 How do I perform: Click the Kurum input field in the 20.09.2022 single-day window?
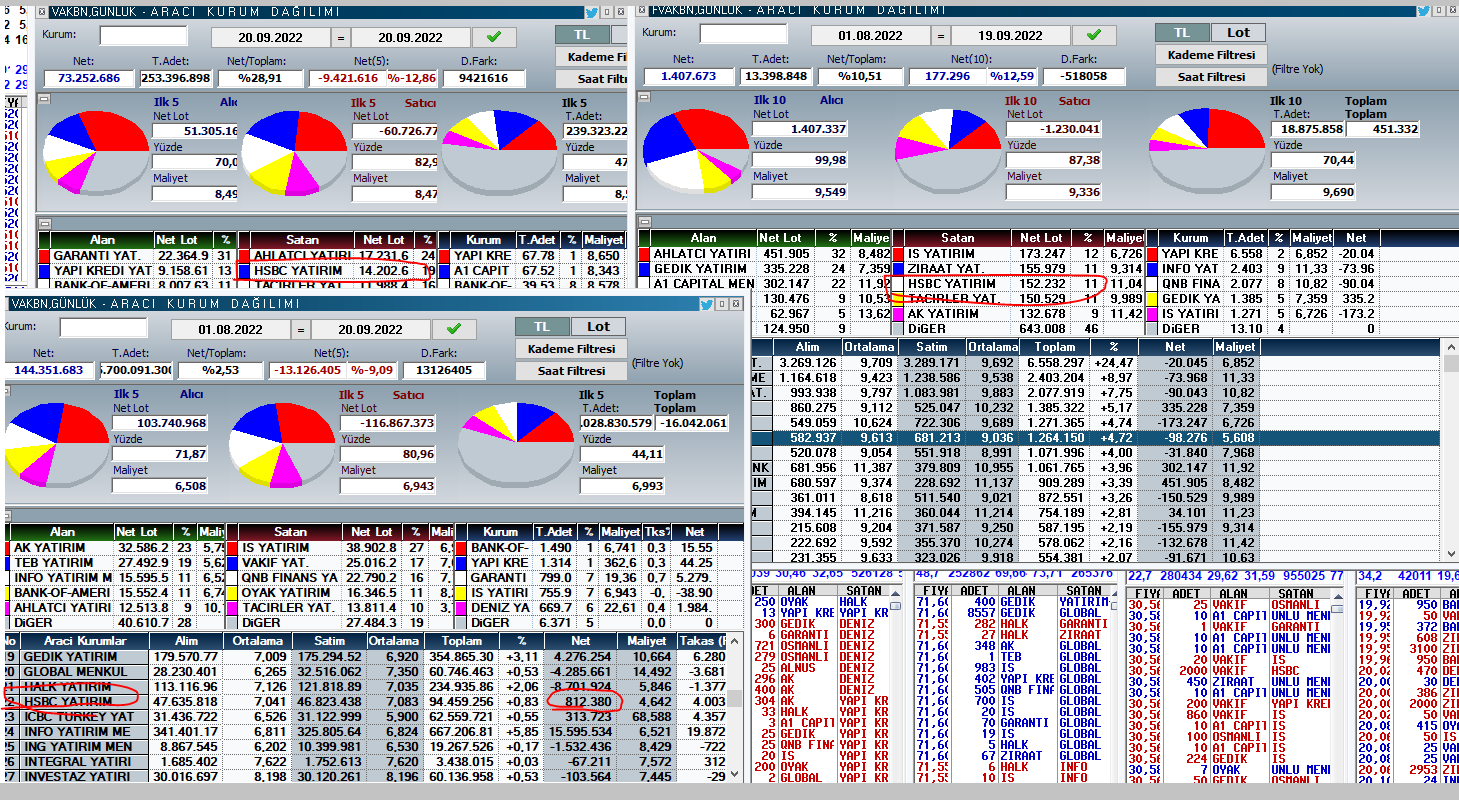coord(143,36)
